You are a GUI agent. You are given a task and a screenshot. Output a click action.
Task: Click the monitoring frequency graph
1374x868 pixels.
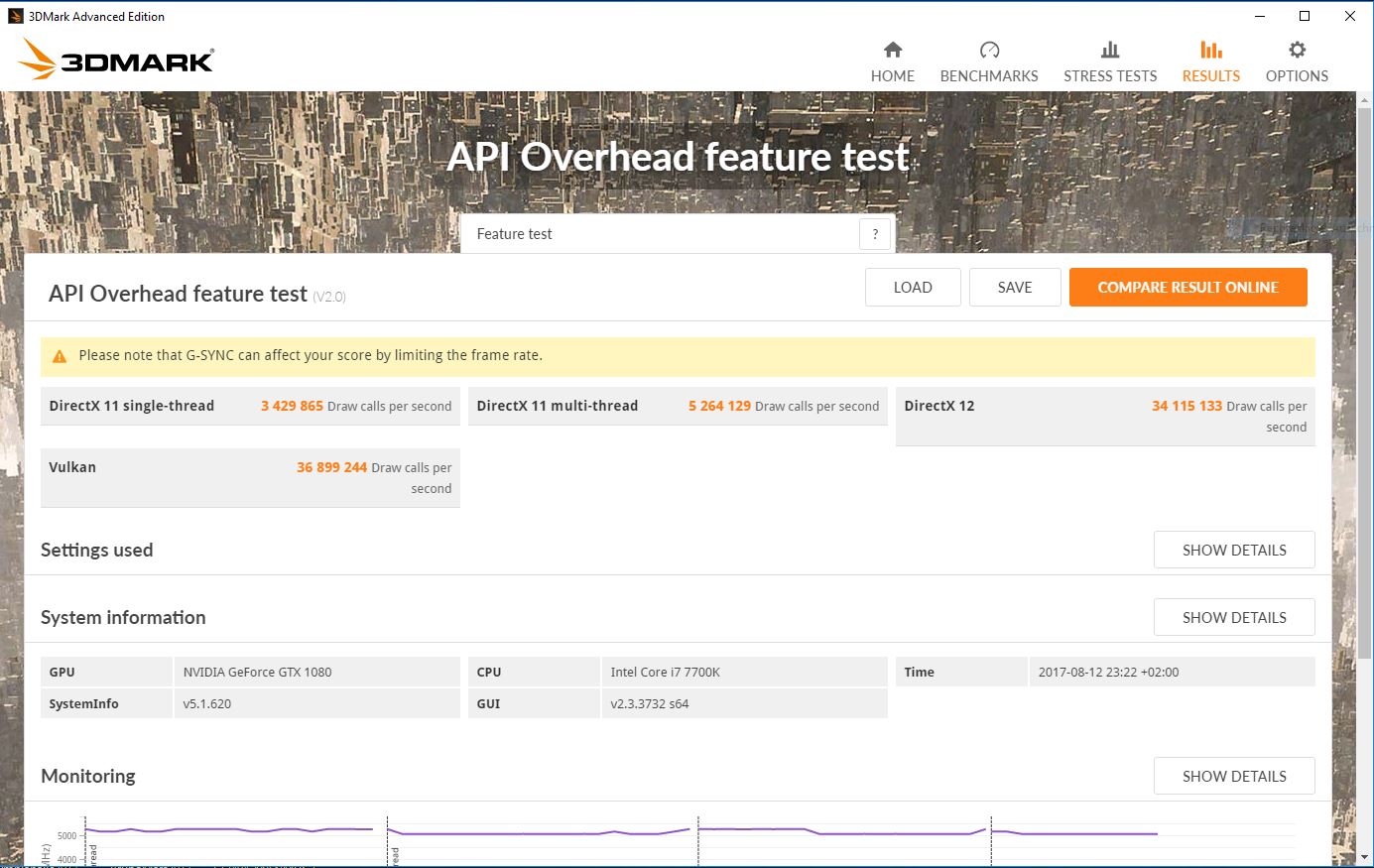click(688, 841)
